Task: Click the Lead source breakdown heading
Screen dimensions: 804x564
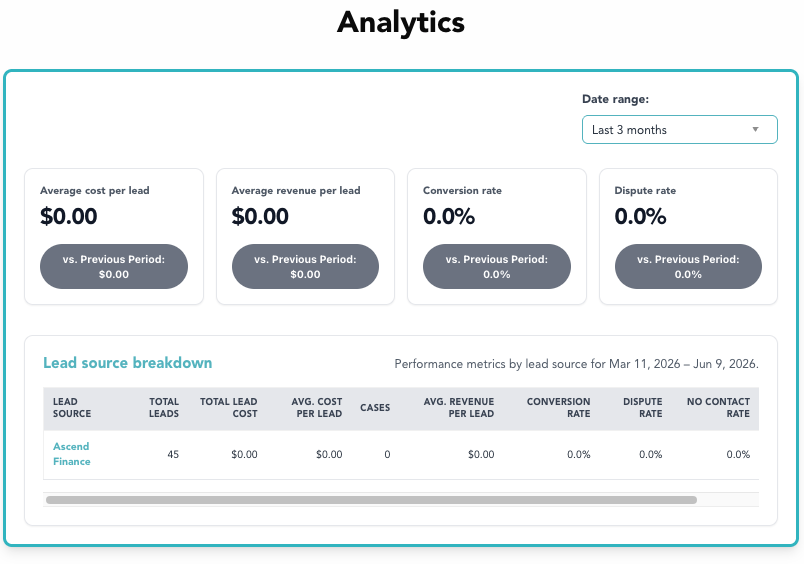Action: coord(128,363)
